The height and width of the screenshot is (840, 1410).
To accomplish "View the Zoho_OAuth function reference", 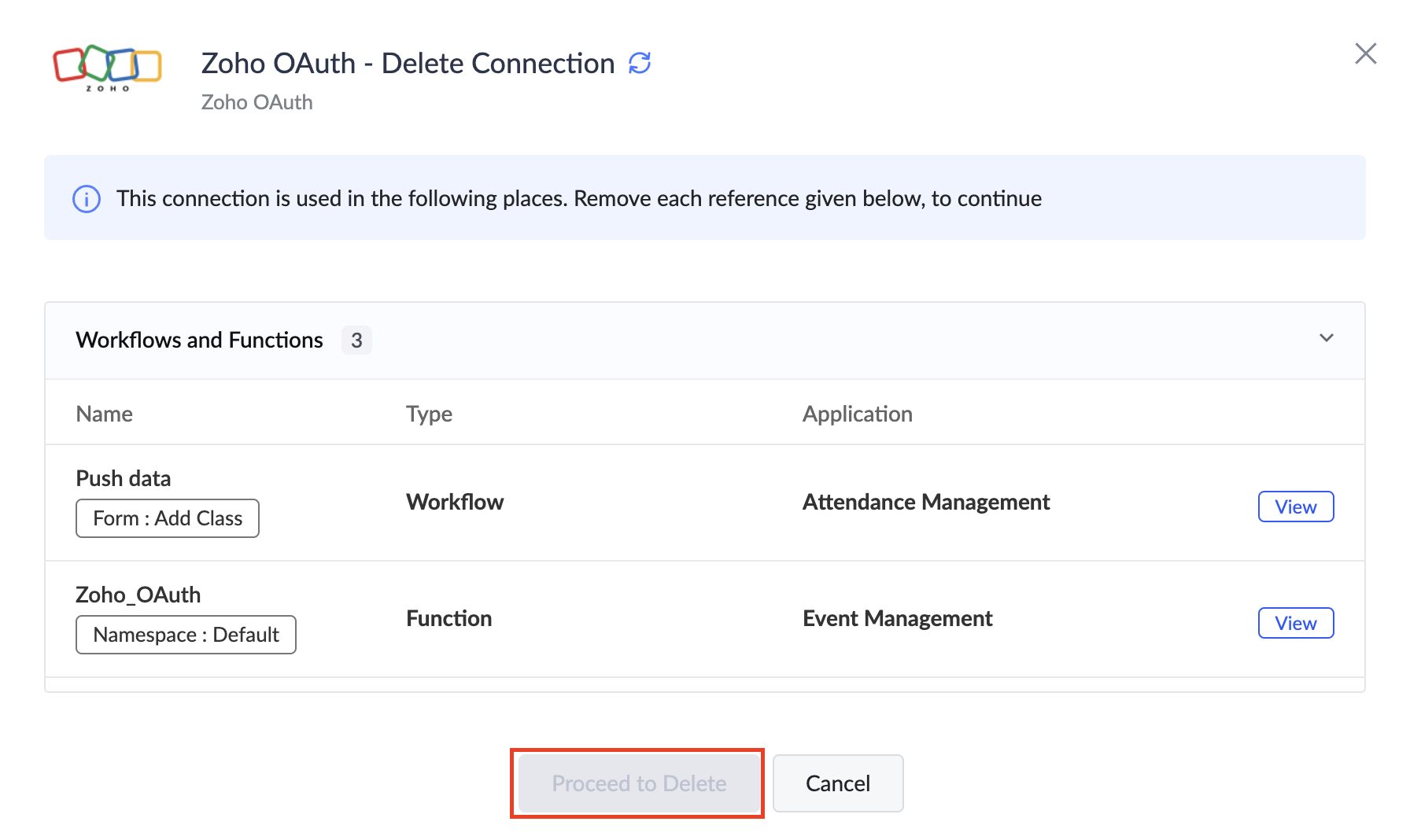I will [x=1295, y=623].
